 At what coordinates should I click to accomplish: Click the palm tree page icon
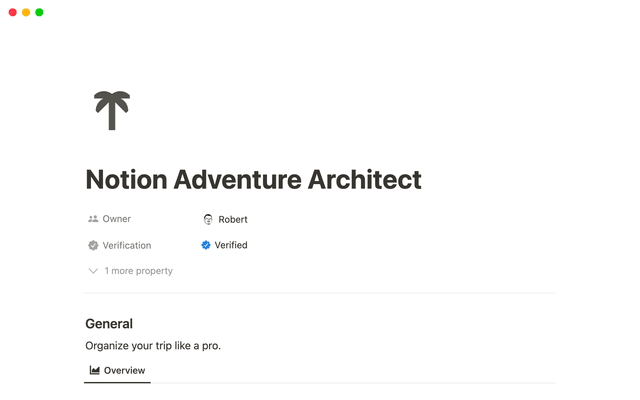click(x=111, y=110)
